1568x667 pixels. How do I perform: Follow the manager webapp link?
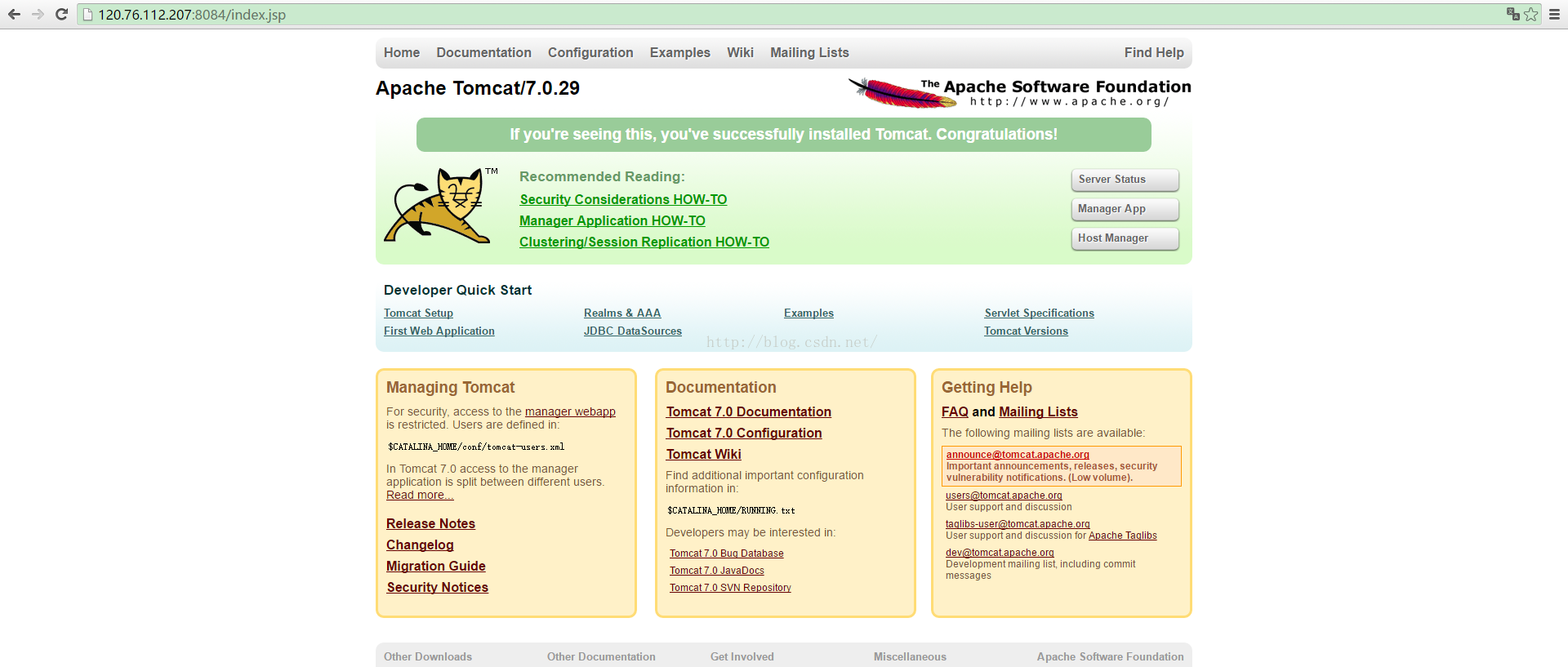click(x=570, y=411)
